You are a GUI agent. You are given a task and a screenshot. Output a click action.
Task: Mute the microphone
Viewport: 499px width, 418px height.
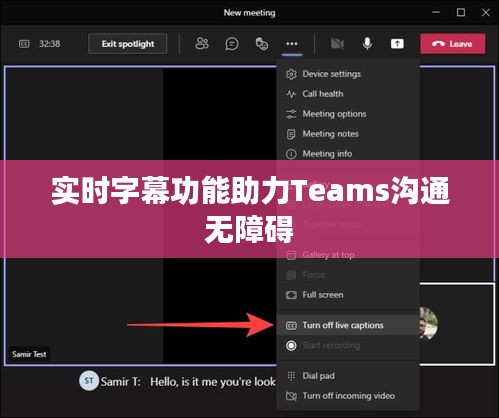click(367, 44)
